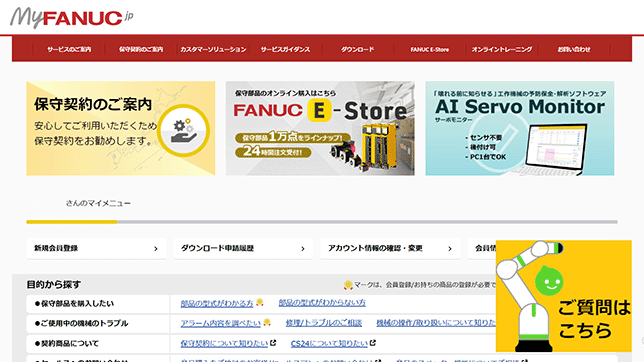Open the サービスのご案内 menu
The width and height of the screenshot is (644, 362).
pyautogui.click(x=69, y=49)
